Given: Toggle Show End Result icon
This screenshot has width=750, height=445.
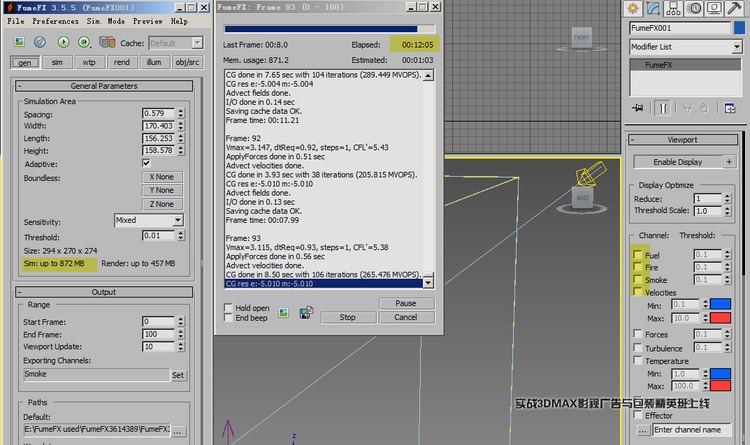Looking at the screenshot, I should tap(662, 108).
